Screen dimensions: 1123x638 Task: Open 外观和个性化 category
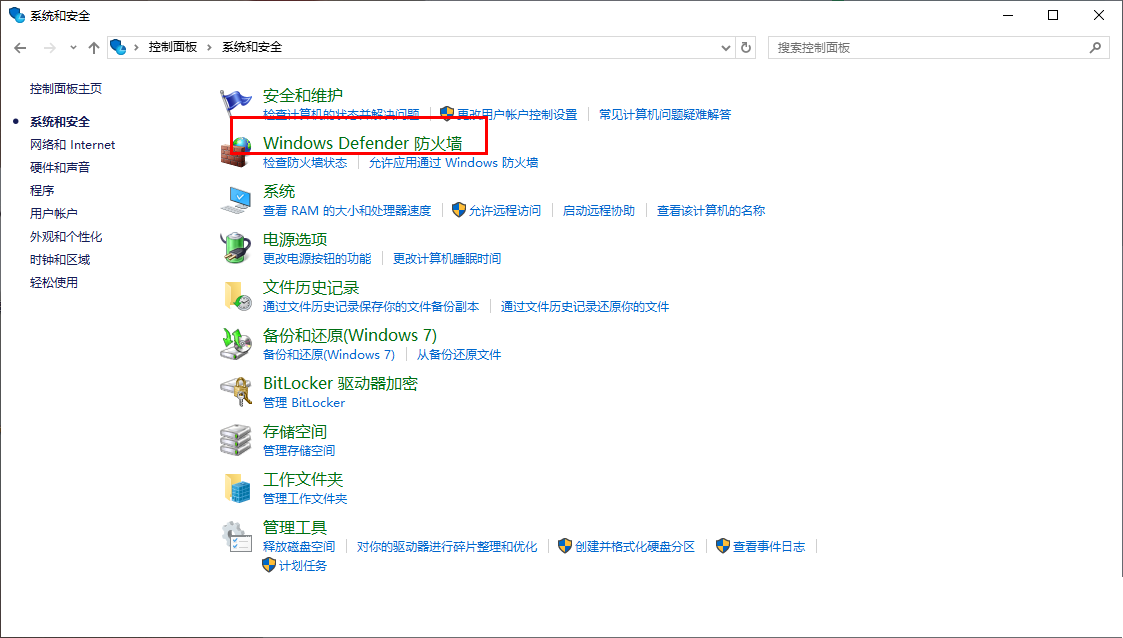point(66,236)
